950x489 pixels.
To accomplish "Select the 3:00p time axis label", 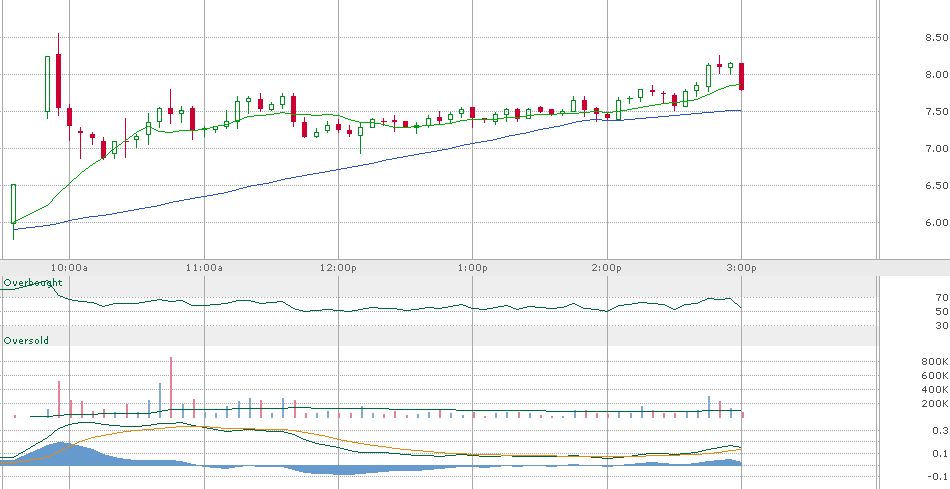I will [x=742, y=268].
